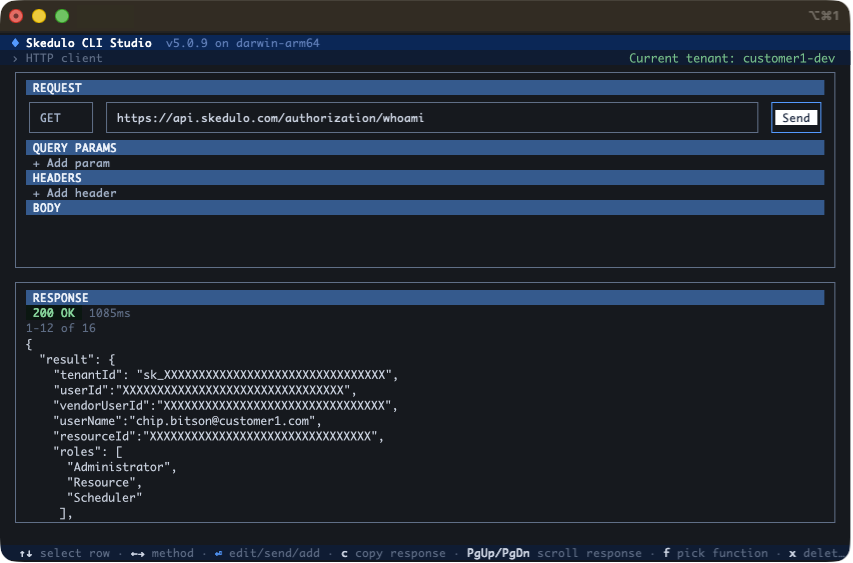Add a new header row
853x563 pixels.
[x=75, y=193]
